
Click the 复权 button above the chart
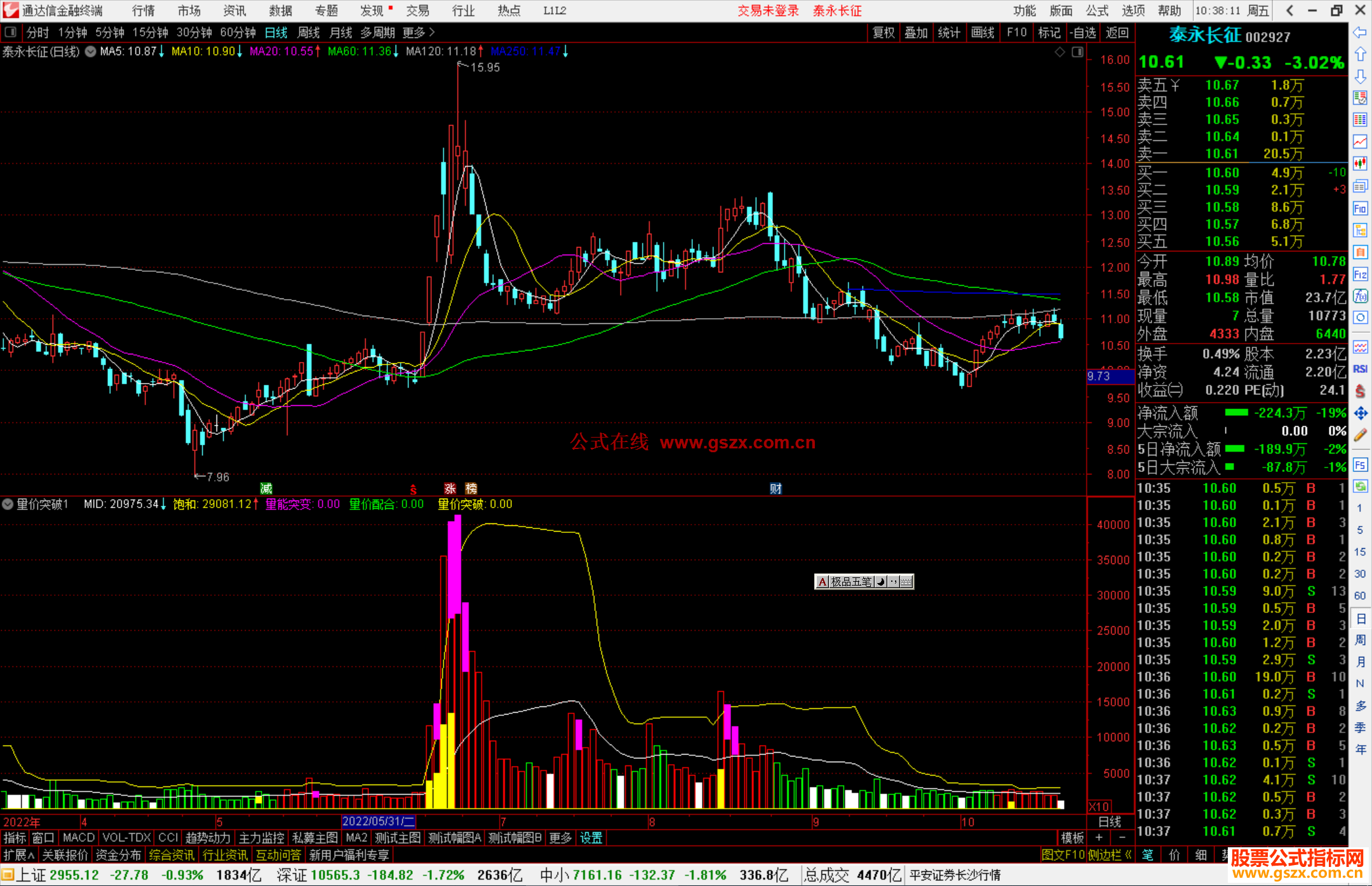884,32
